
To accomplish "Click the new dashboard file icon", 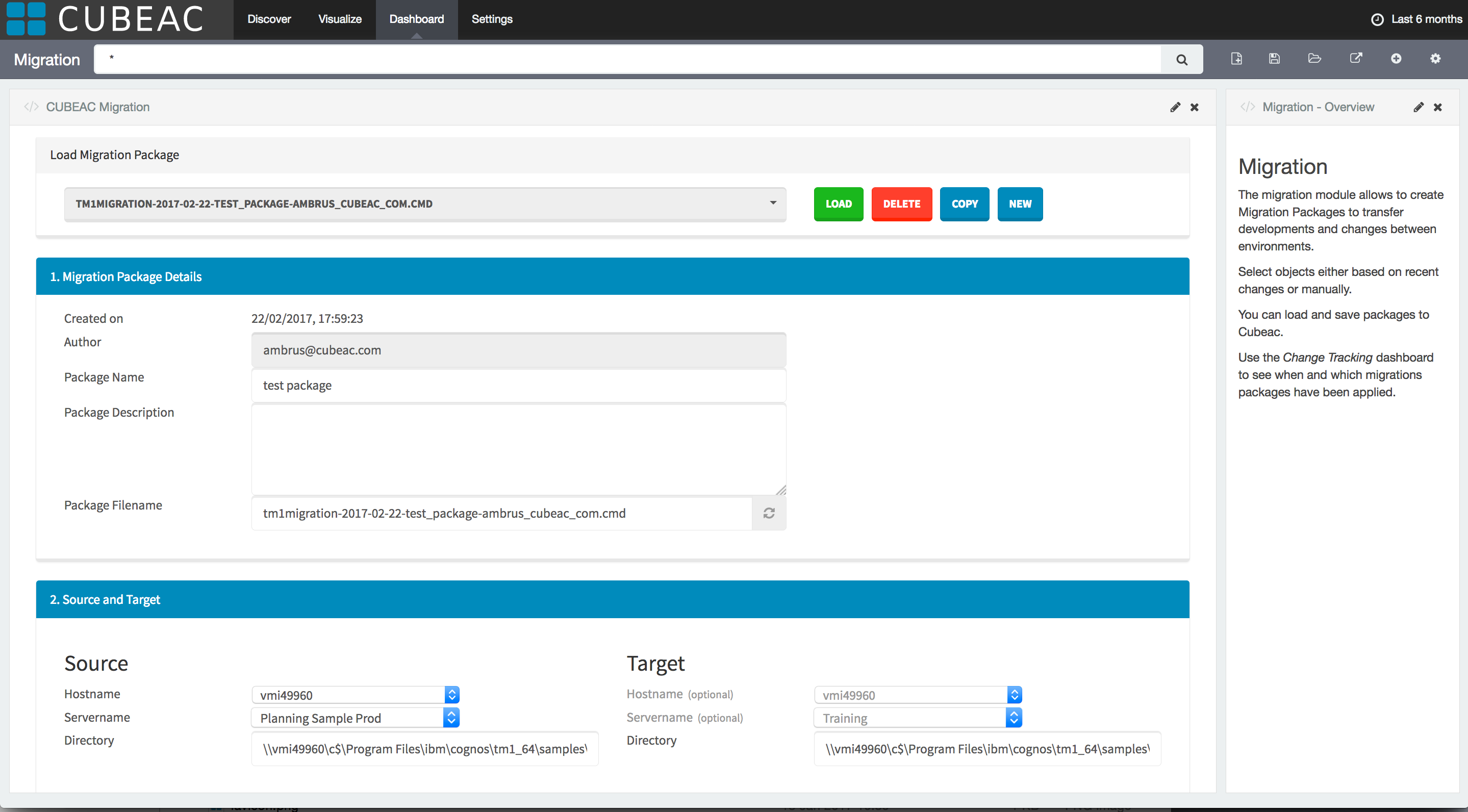I will click(1236, 58).
